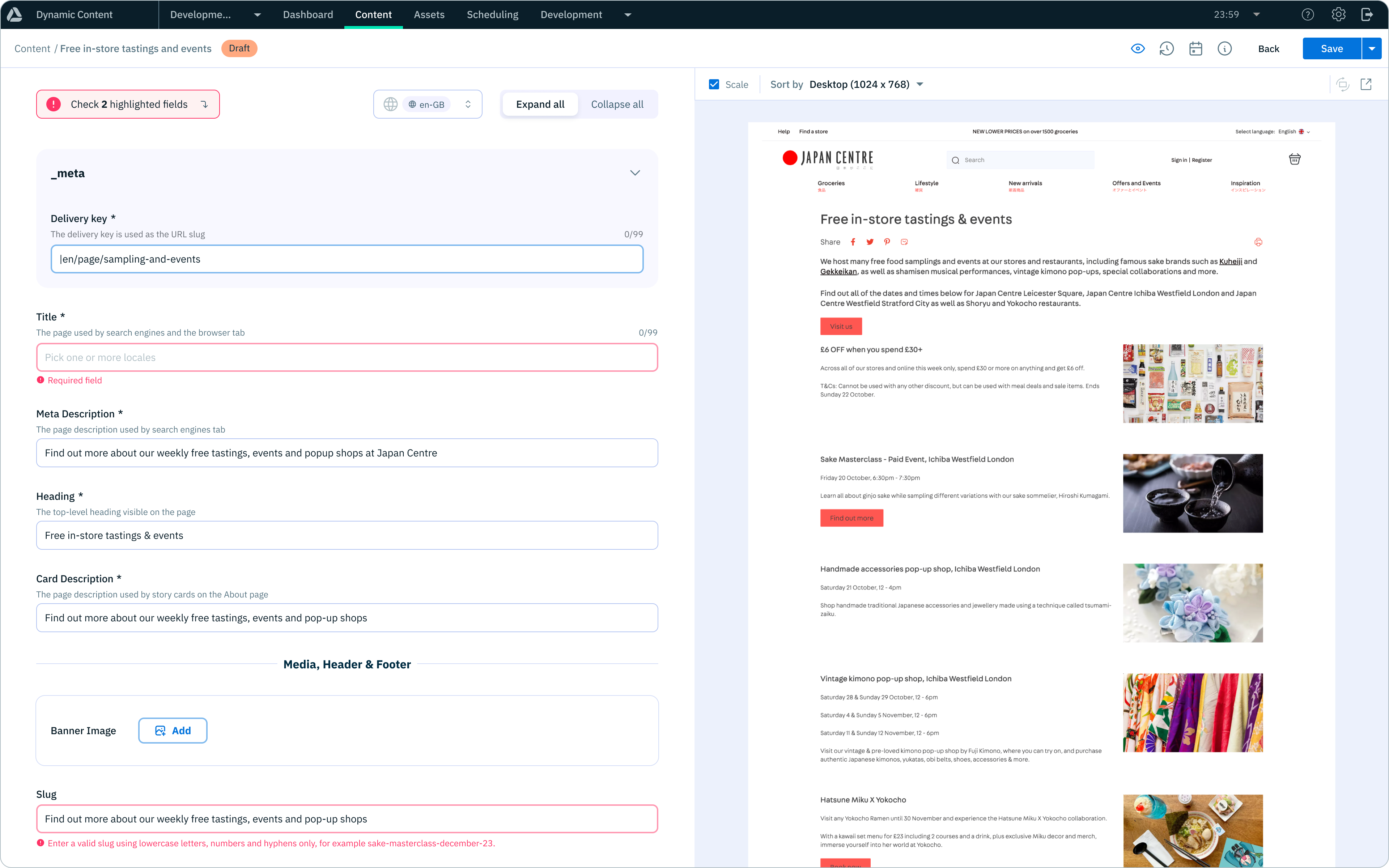Click the search magnifier icon in preview

click(x=956, y=160)
